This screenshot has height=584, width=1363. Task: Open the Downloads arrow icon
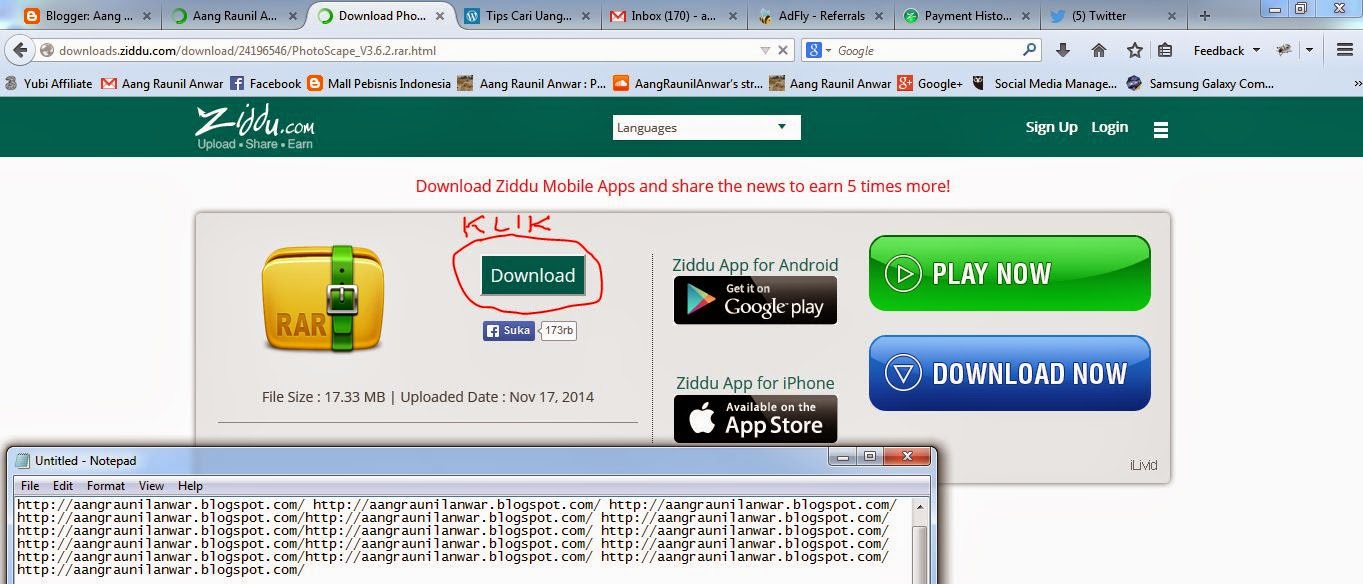click(1063, 50)
